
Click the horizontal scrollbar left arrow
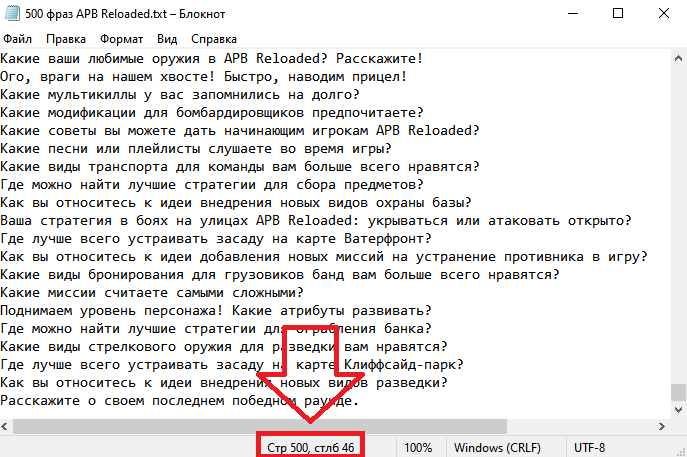(x=5, y=426)
